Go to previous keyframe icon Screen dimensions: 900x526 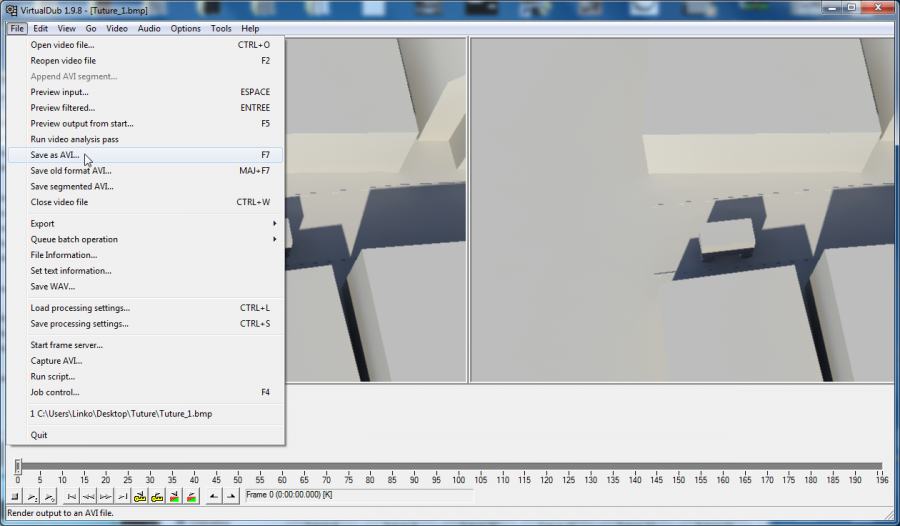(141, 497)
